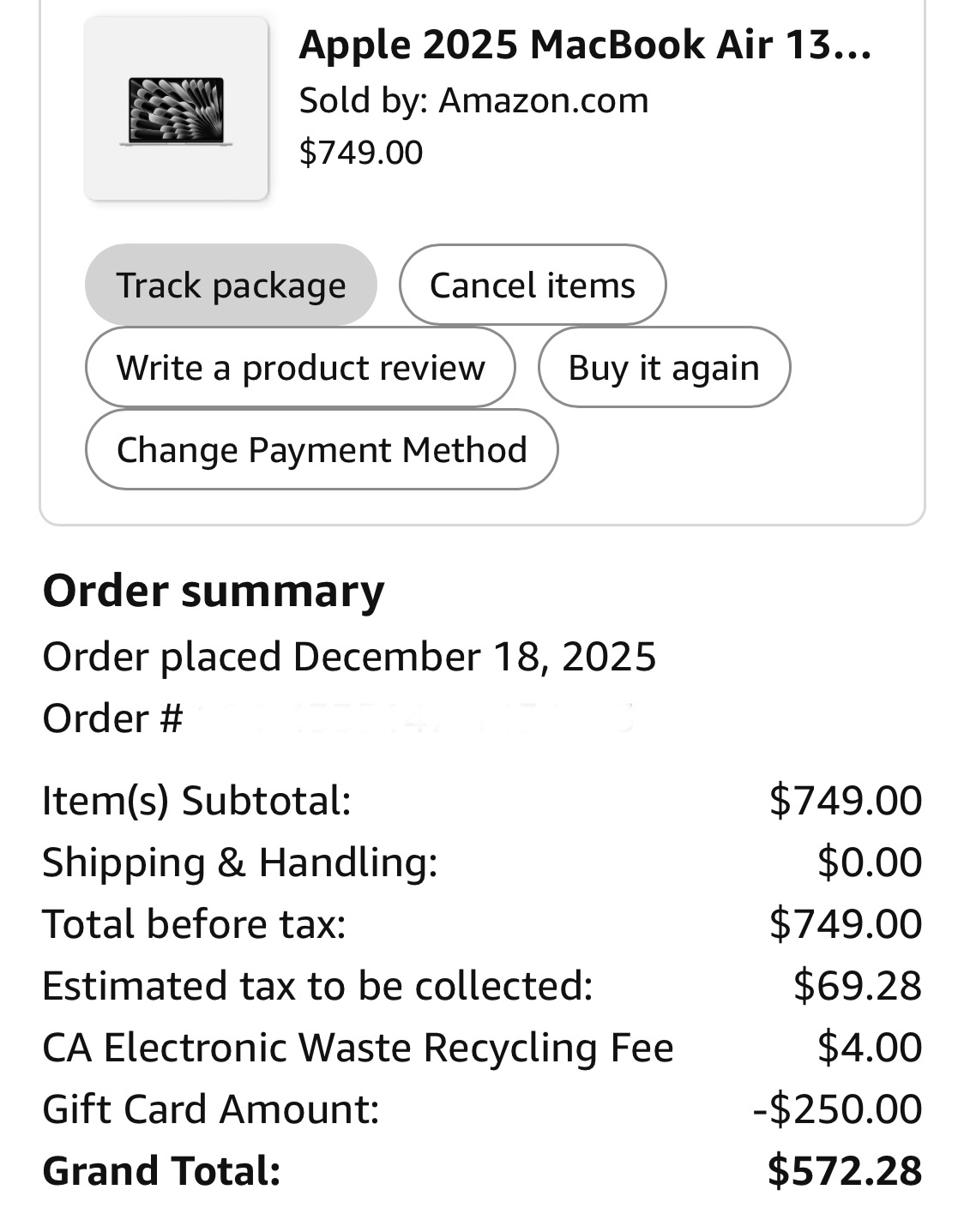
Task: Click the Grand Total label
Action: point(161,1171)
